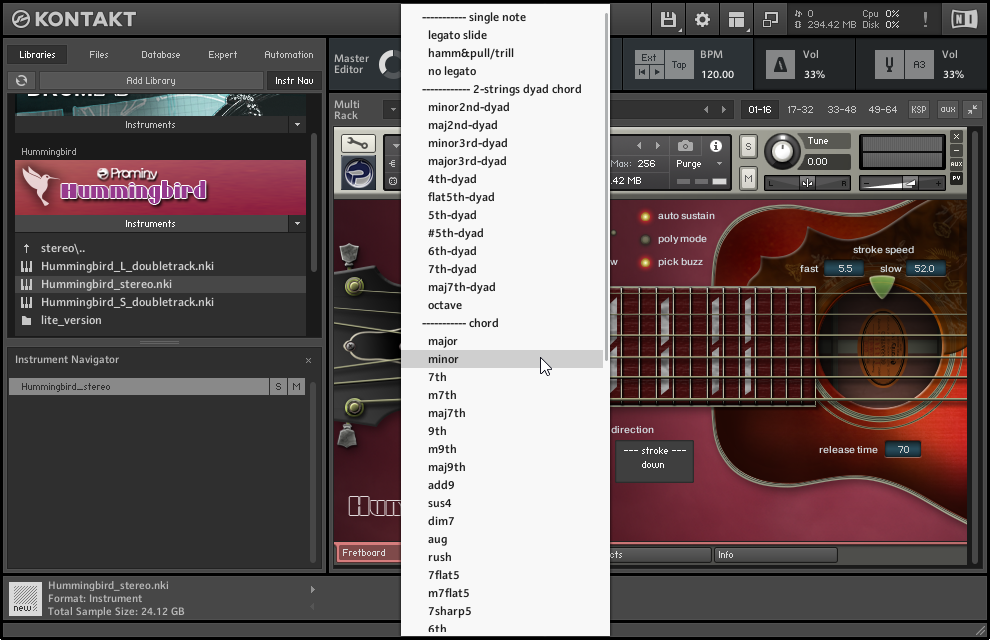Choose 'maj7th' chord menu entry
This screenshot has width=990, height=640.
[503, 413]
